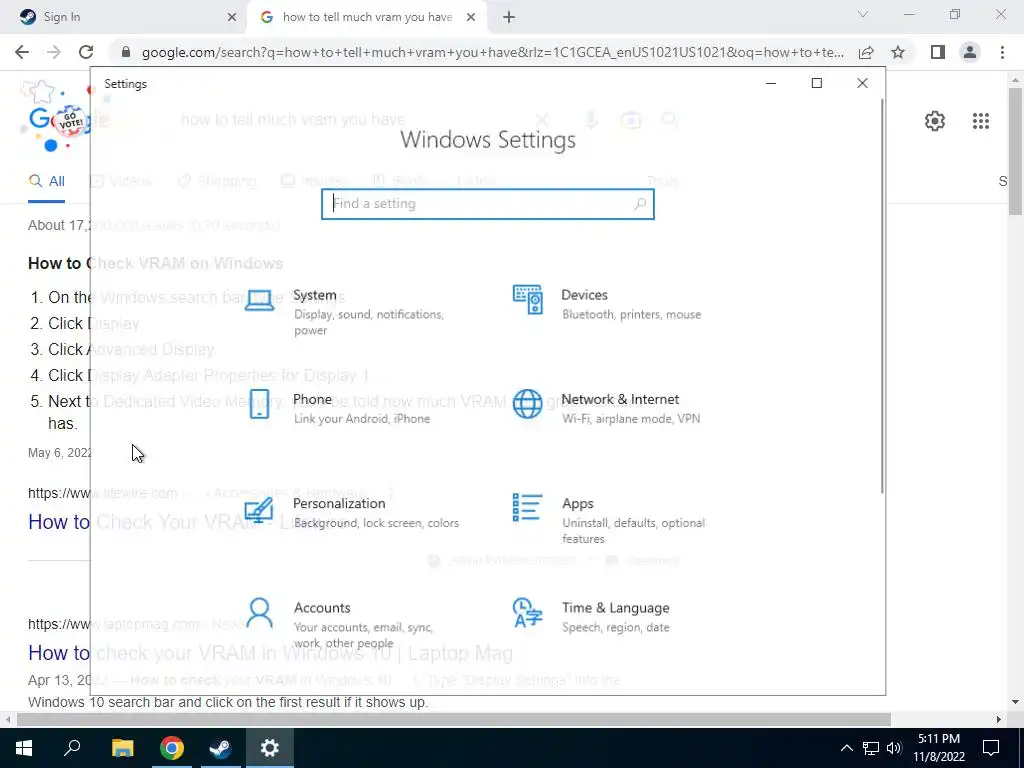Click Settings window vertical scrollbar
Screen dimensions: 1024x768
point(883,296)
